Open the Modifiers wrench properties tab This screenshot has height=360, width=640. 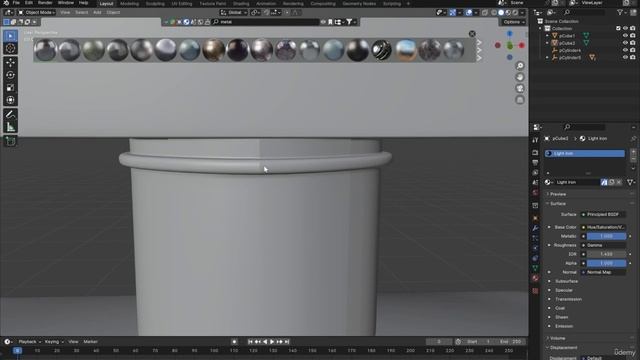535,228
